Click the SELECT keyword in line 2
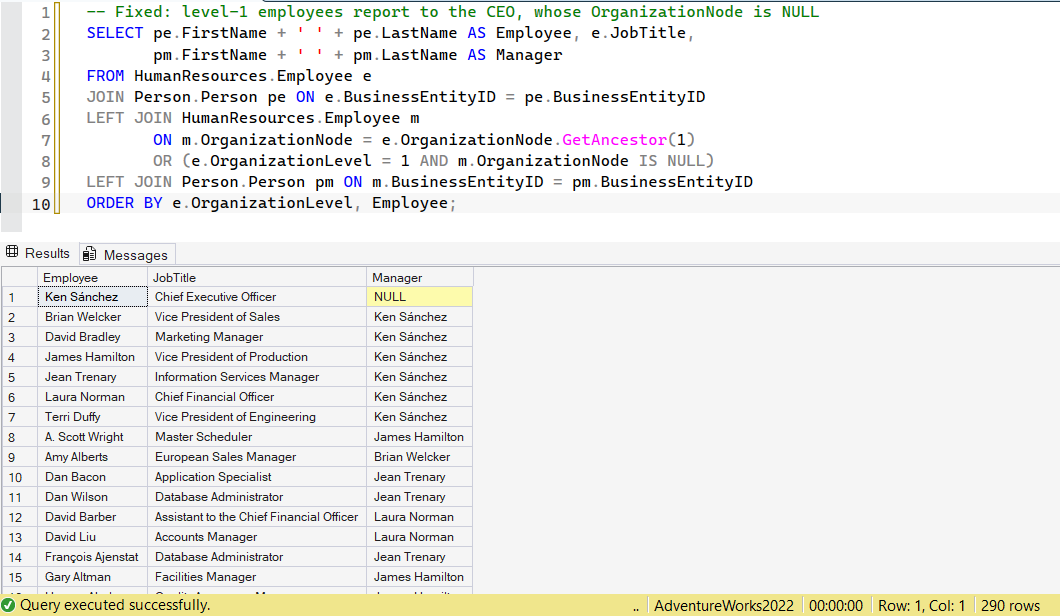 (115, 32)
